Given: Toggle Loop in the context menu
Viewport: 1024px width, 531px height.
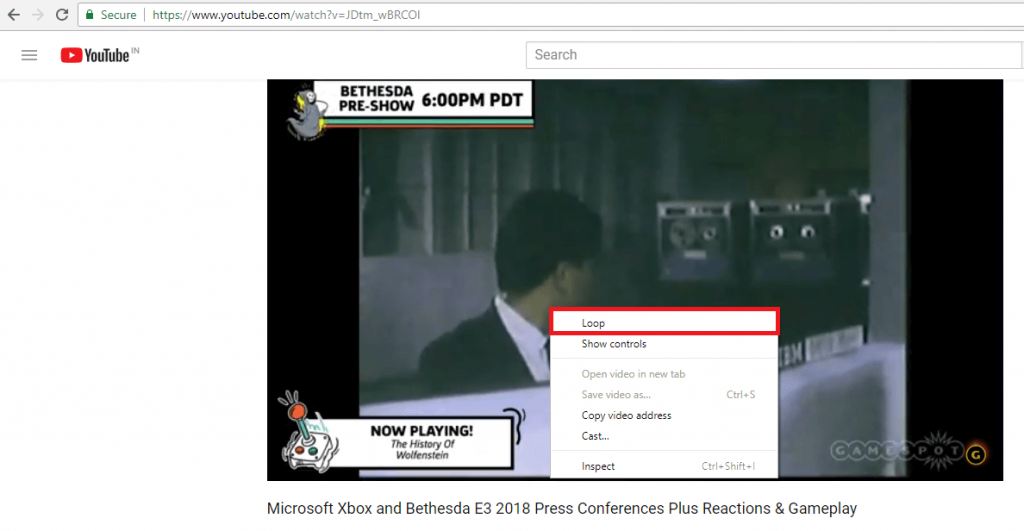Looking at the screenshot, I should 664,323.
